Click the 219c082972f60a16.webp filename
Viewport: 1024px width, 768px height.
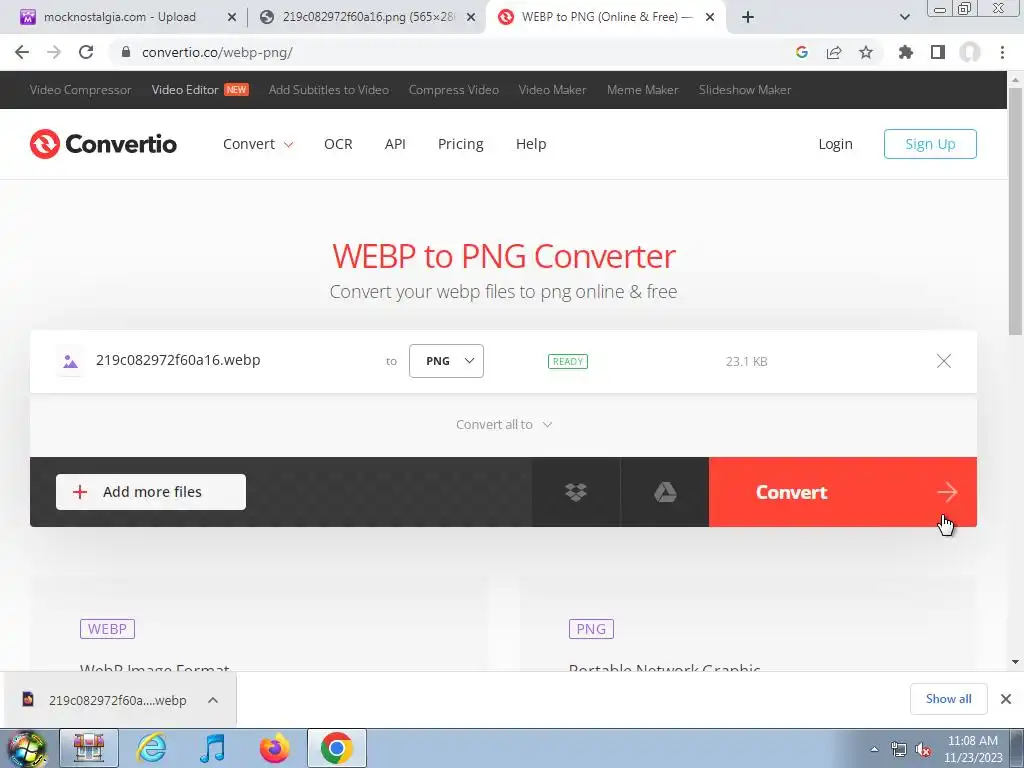pyautogui.click(x=178, y=360)
